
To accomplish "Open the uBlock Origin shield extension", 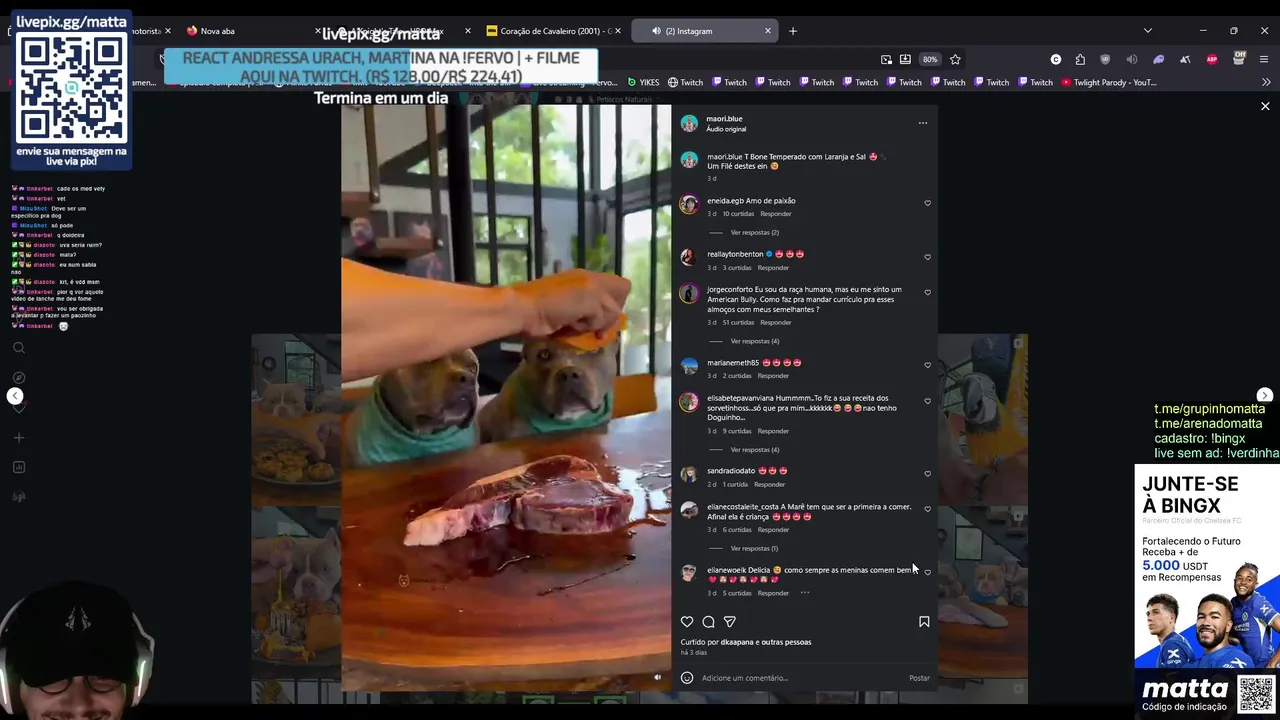I will point(1105,59).
